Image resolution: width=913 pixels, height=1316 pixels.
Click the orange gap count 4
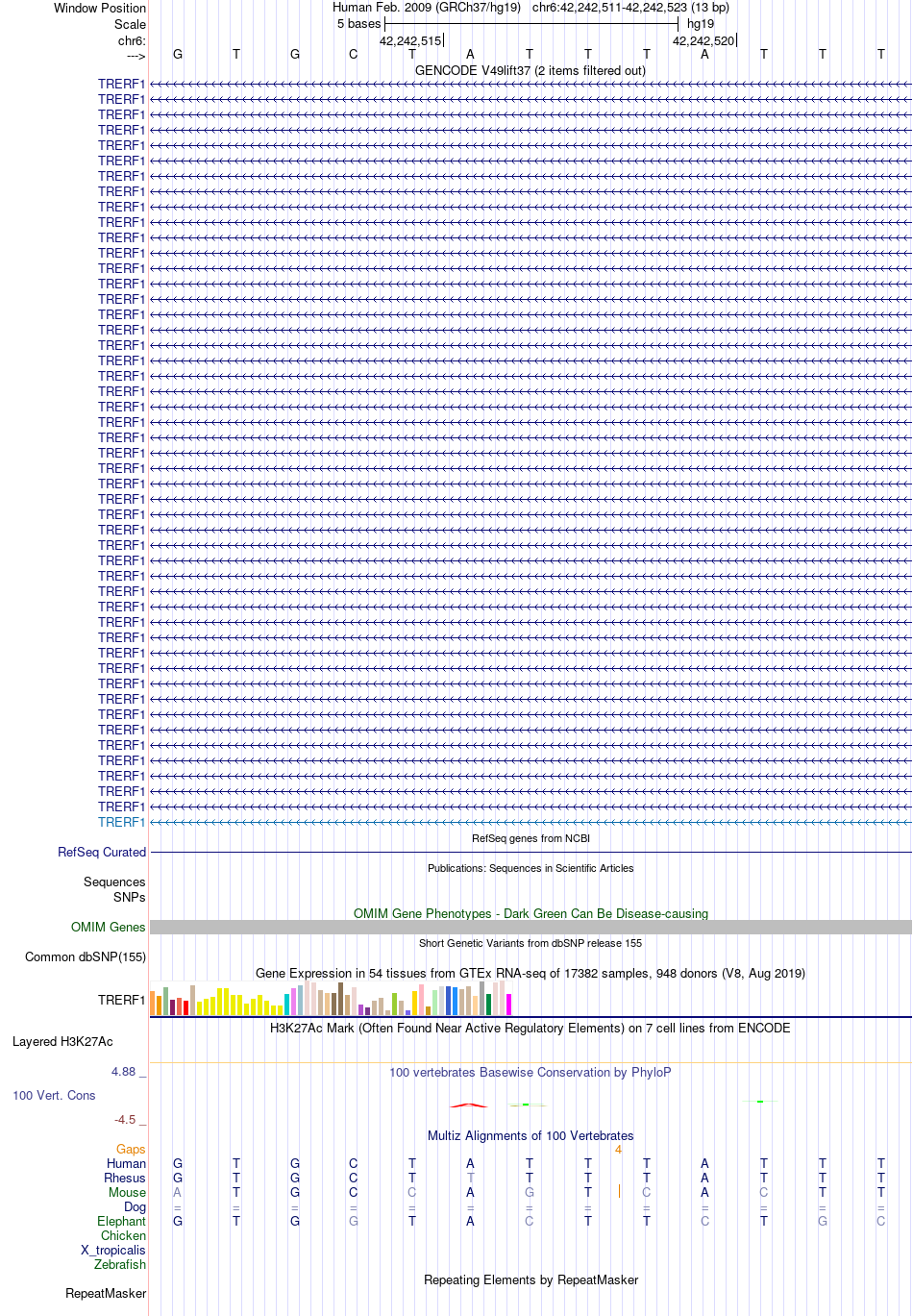(x=619, y=1149)
